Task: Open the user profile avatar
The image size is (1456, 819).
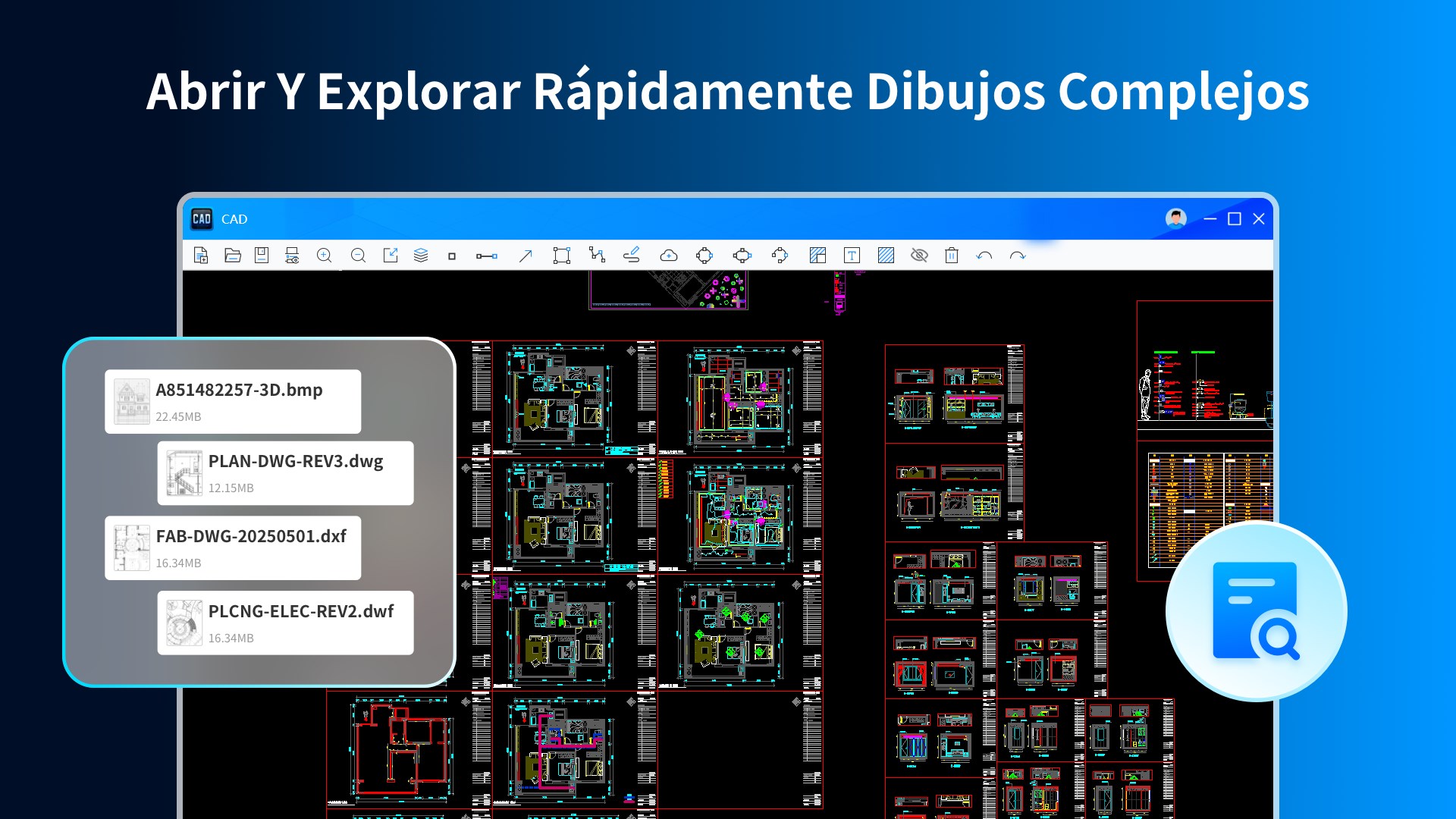Action: [1175, 219]
